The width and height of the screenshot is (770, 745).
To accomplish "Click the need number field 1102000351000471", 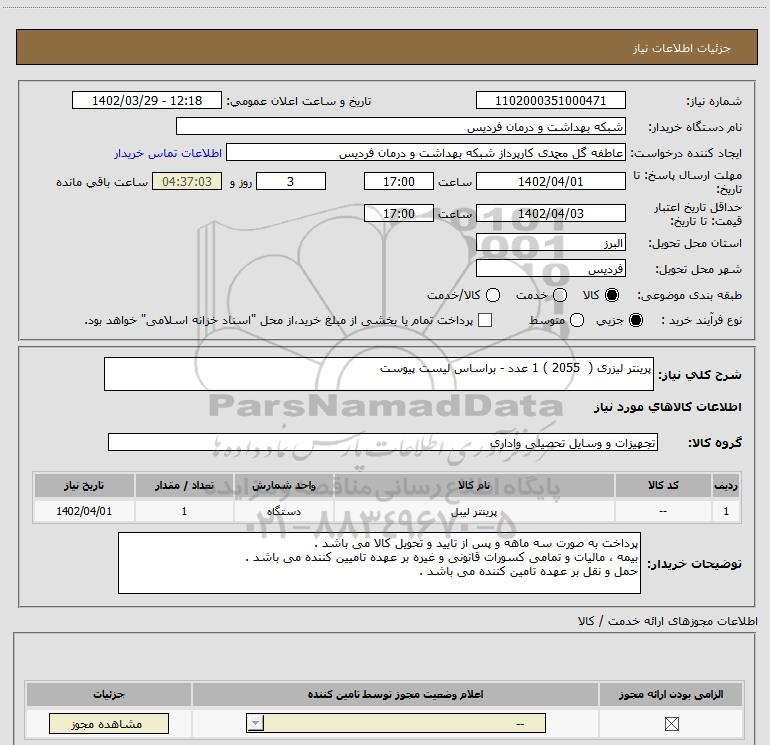I will point(550,101).
